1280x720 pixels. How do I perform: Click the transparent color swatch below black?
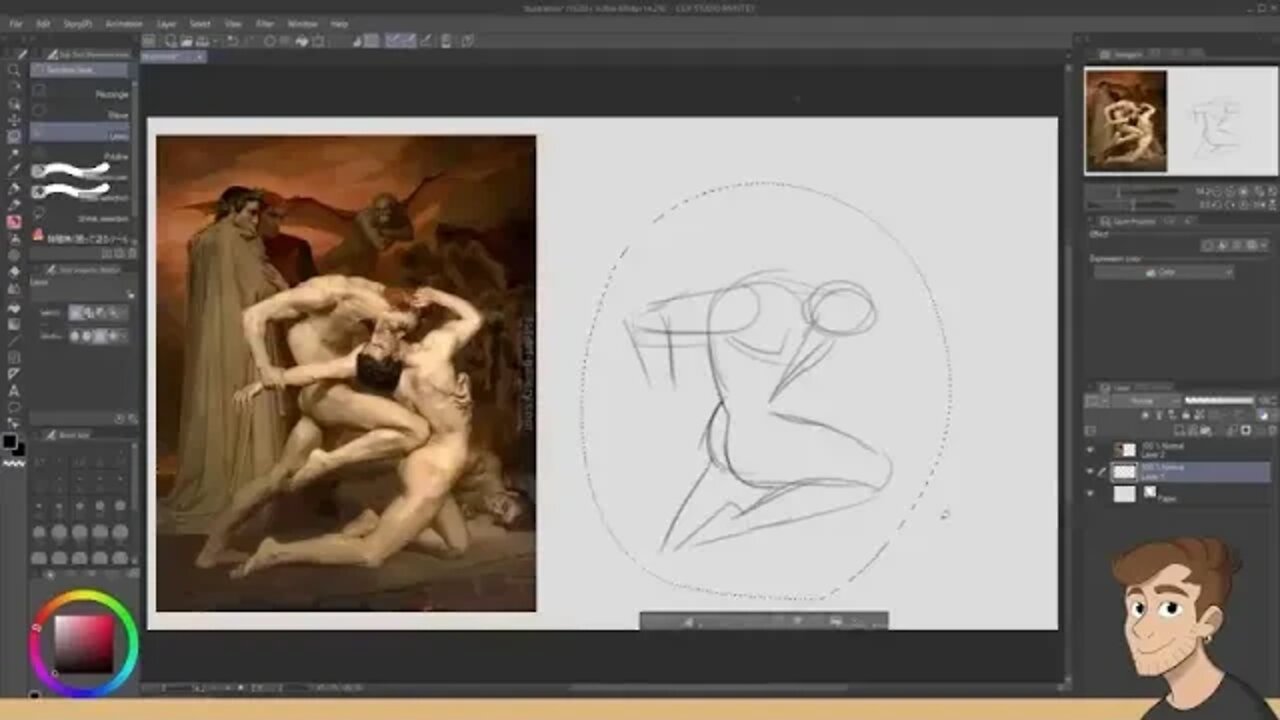(x=14, y=464)
